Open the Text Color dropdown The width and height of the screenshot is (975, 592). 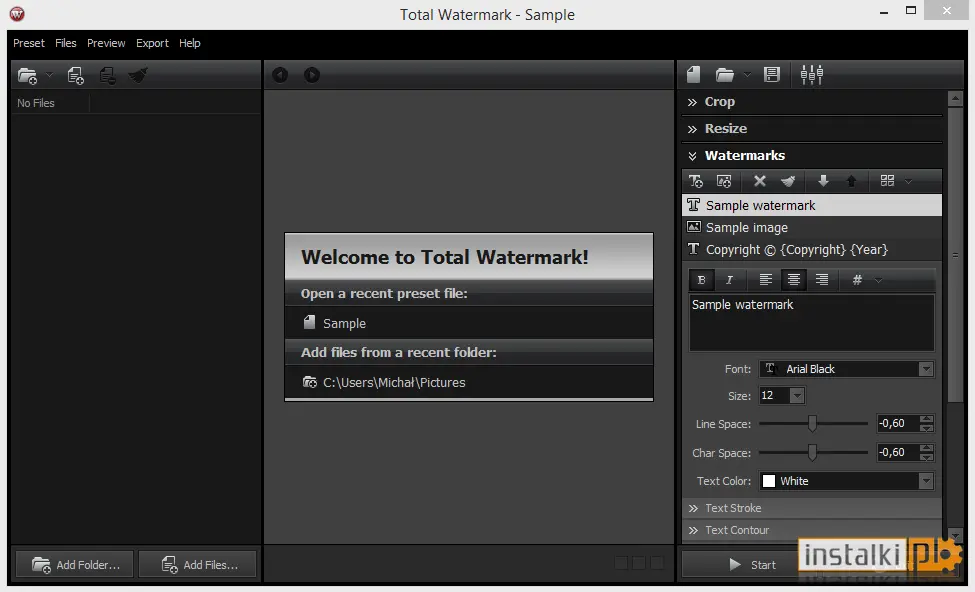point(846,481)
